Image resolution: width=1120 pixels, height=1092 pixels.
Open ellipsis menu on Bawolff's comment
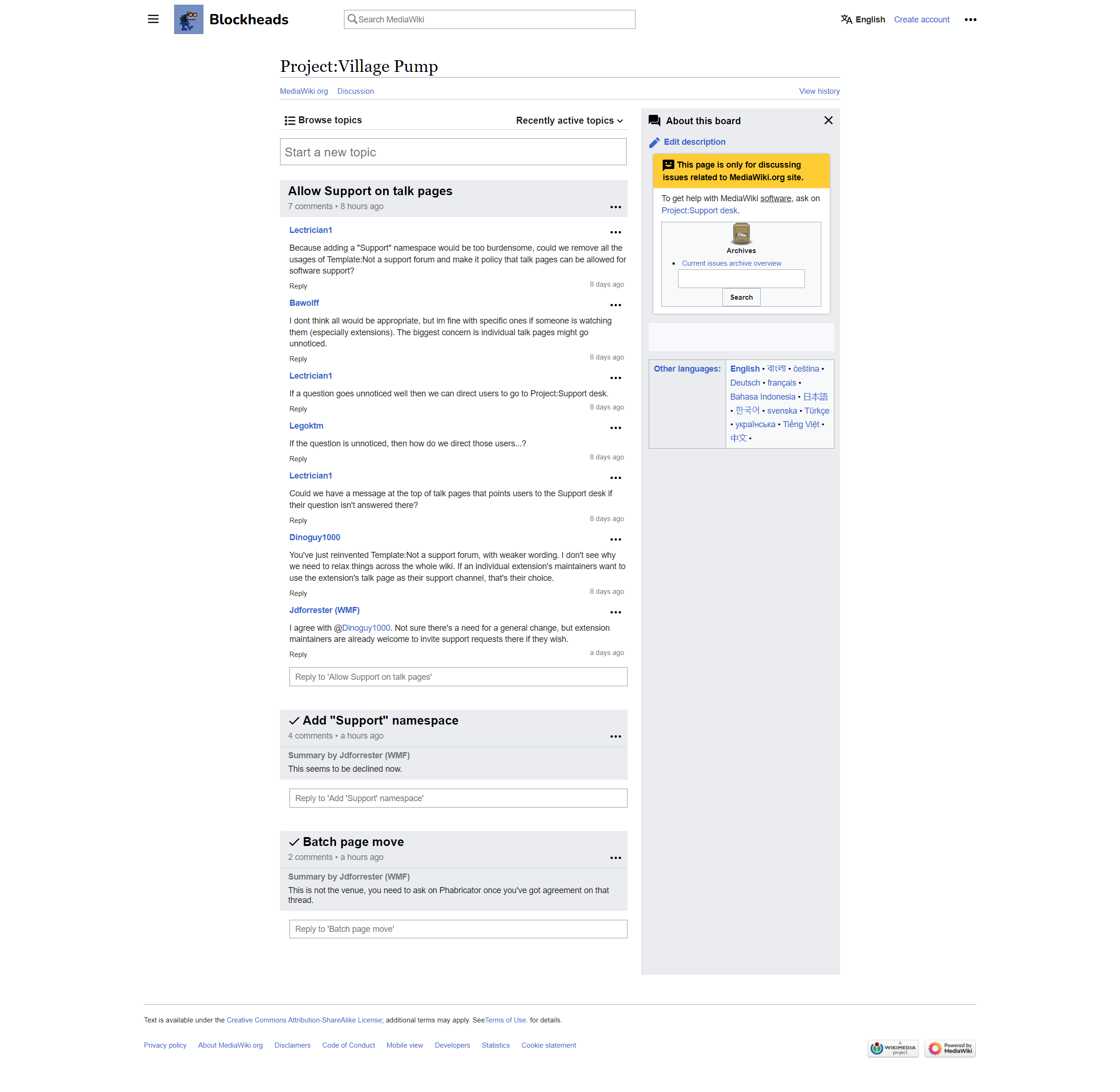coord(615,305)
